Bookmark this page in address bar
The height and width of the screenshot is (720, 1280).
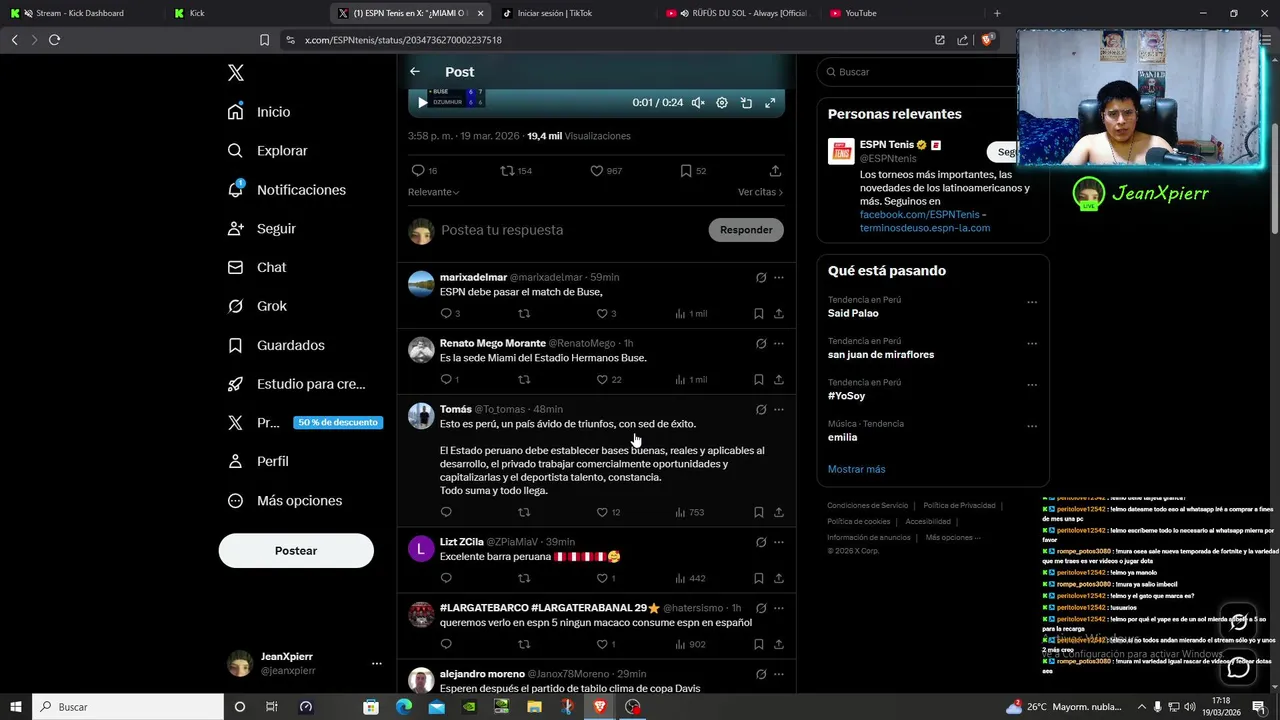(264, 40)
